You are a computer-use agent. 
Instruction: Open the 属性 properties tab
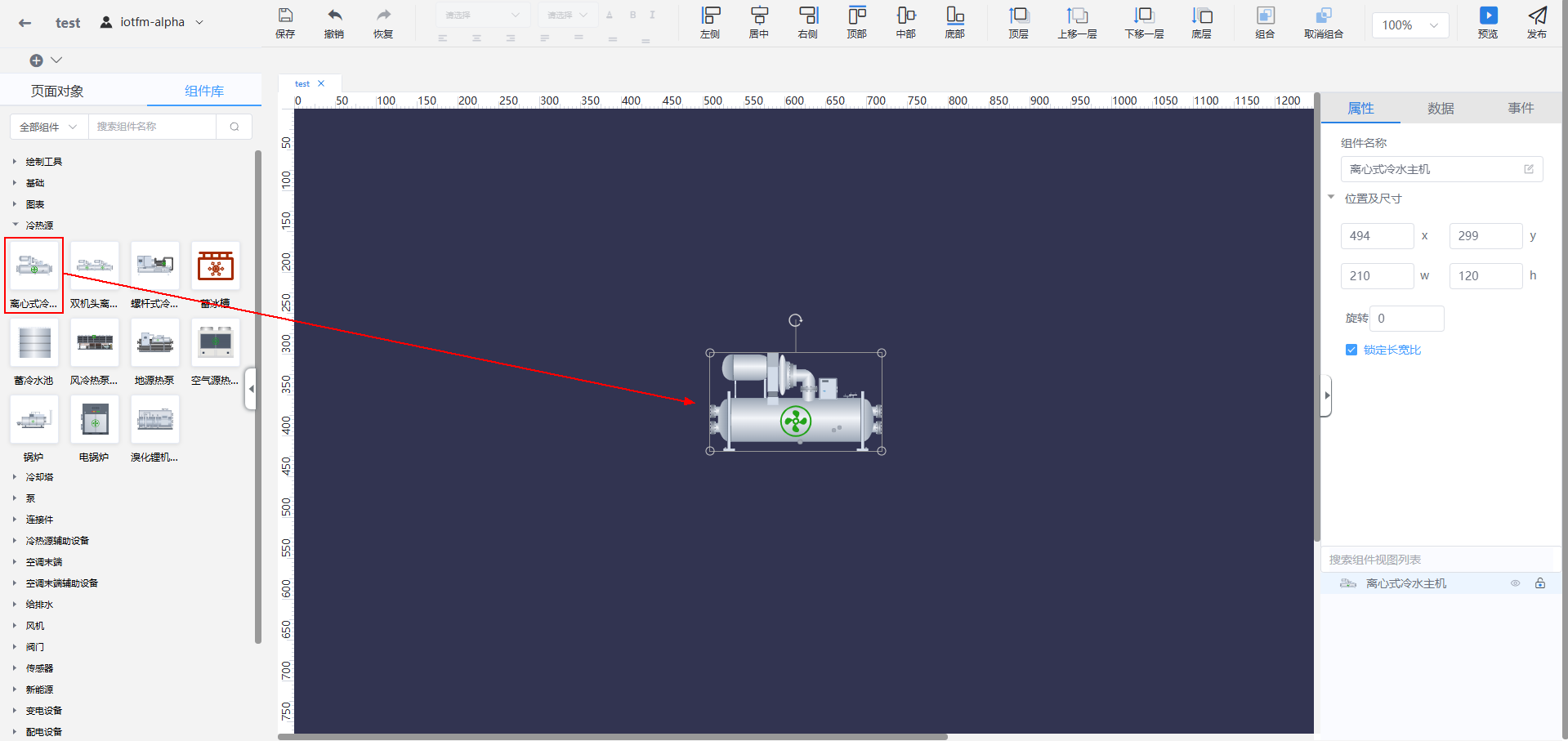[1360, 108]
